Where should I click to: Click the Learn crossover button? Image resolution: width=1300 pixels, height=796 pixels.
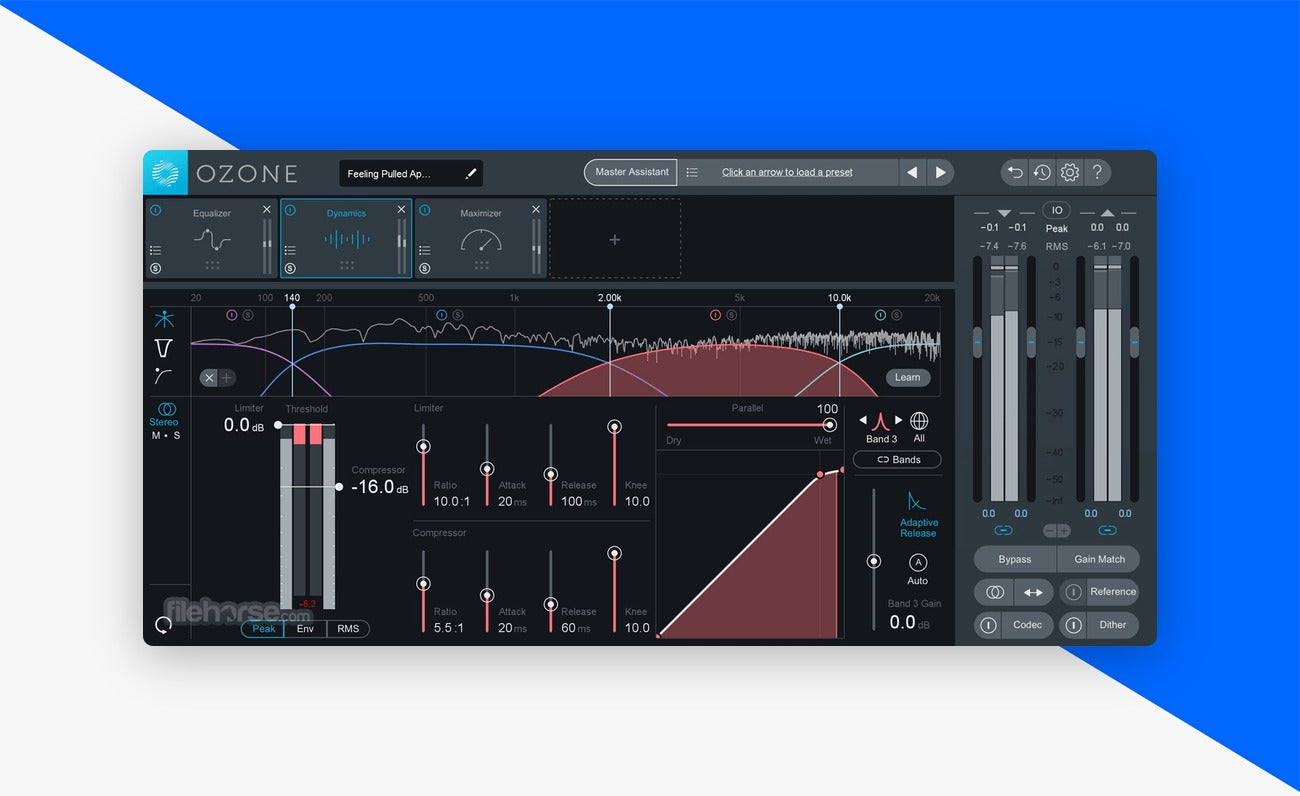907,377
